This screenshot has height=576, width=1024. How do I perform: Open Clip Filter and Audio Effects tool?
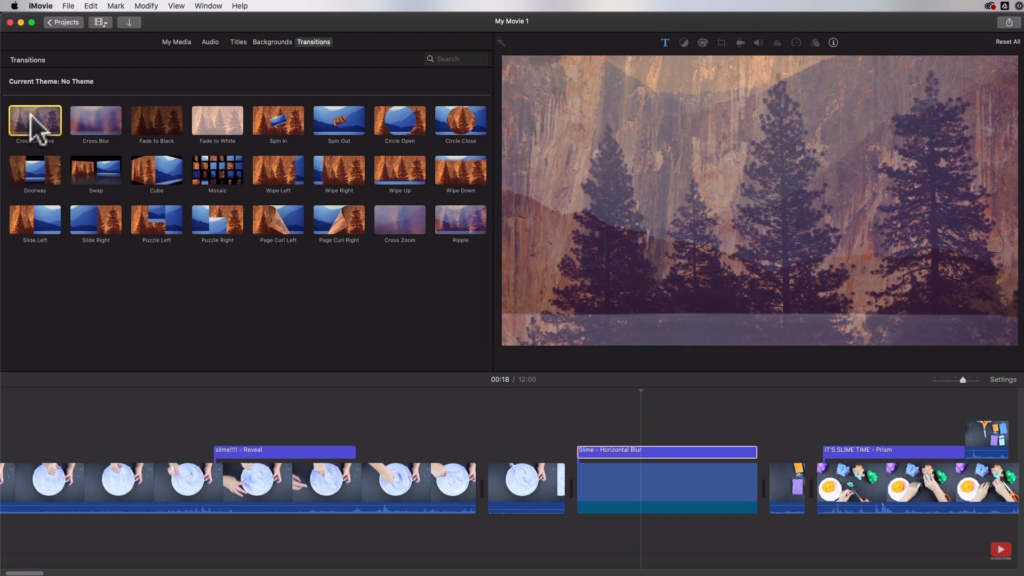[x=815, y=42]
